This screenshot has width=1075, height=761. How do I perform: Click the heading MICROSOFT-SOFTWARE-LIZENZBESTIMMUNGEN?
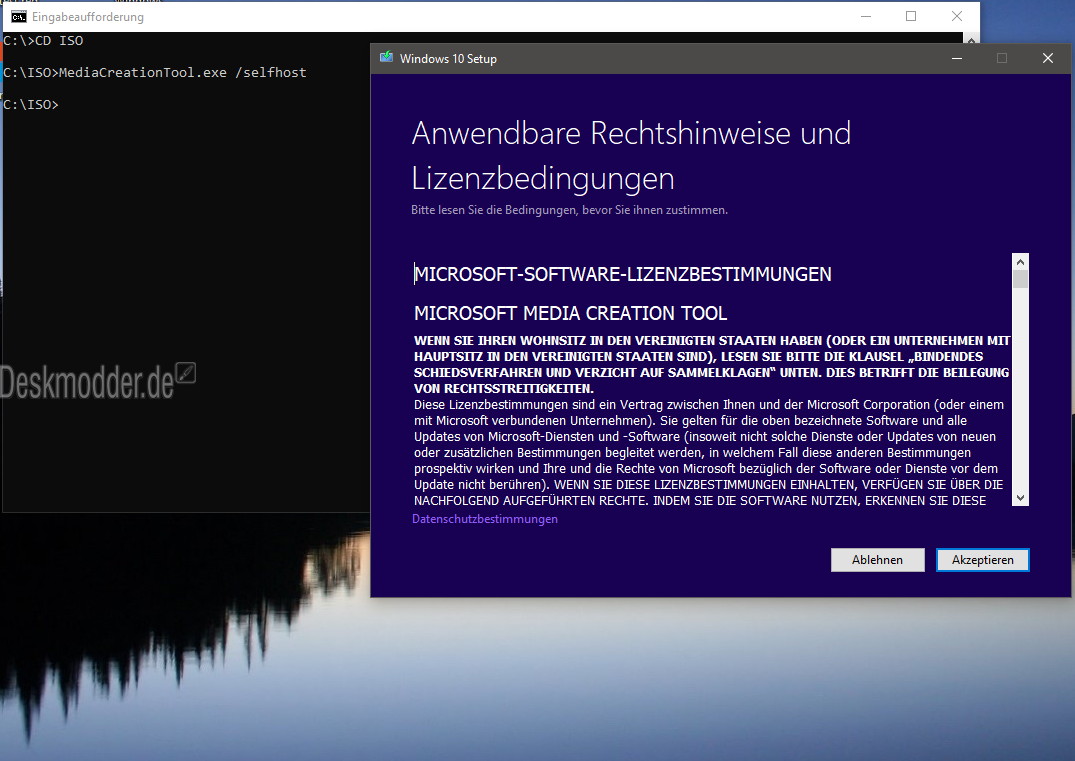623,274
